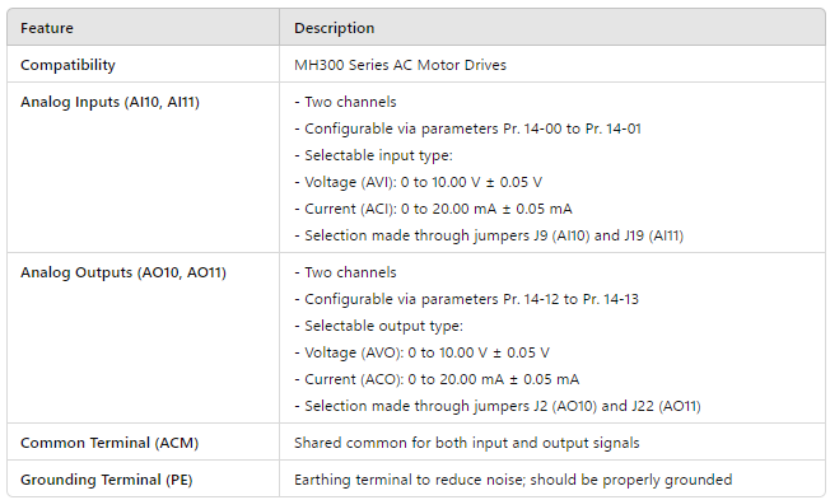Click the "Feature" column header

pos(47,28)
